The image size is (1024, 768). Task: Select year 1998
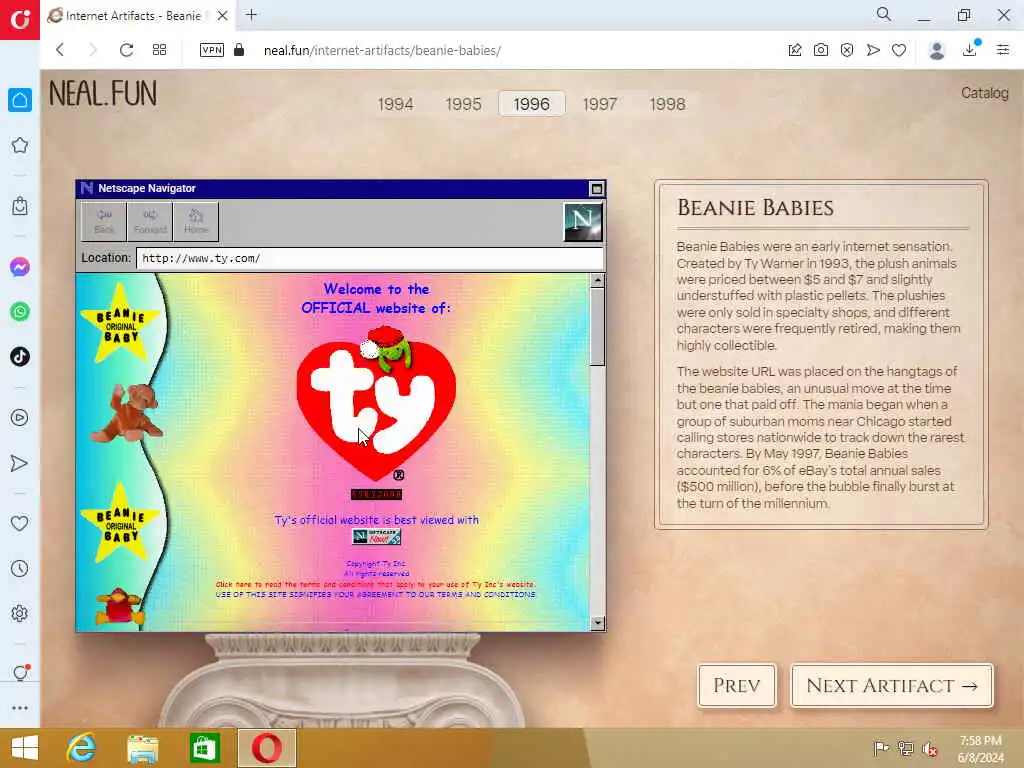tap(667, 104)
